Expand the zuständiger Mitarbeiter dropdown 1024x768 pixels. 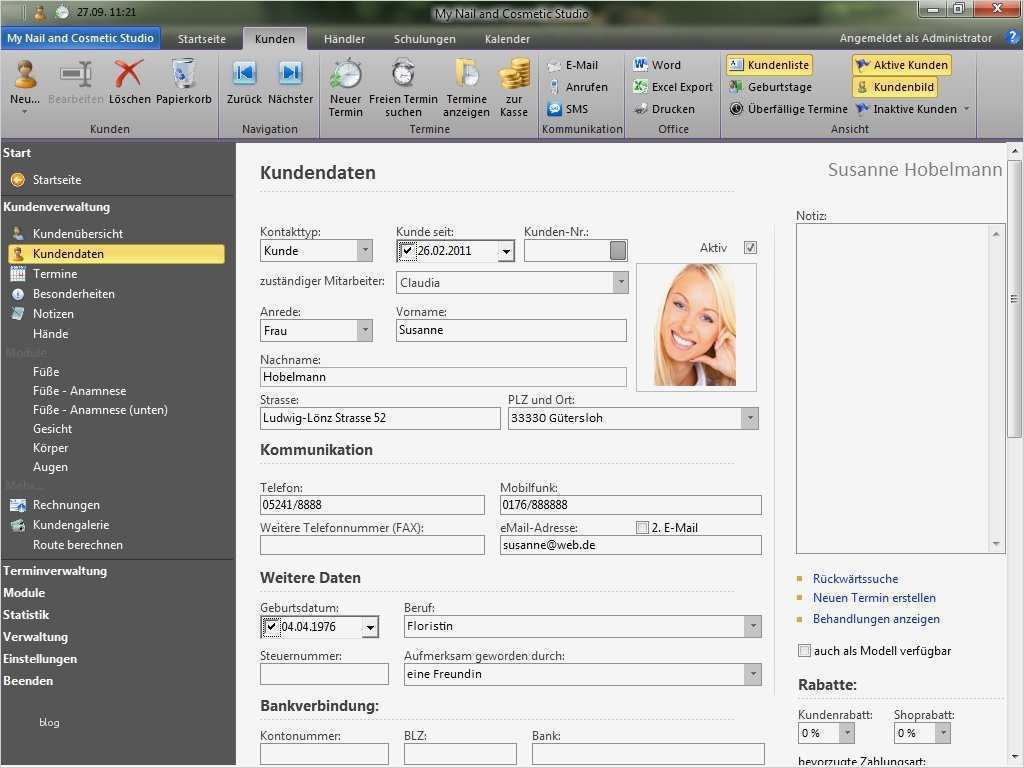click(x=621, y=282)
